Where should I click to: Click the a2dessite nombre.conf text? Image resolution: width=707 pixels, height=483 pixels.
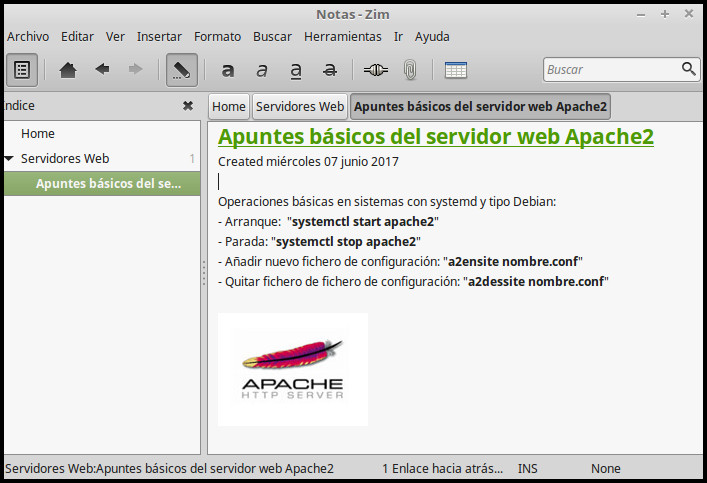(536, 281)
